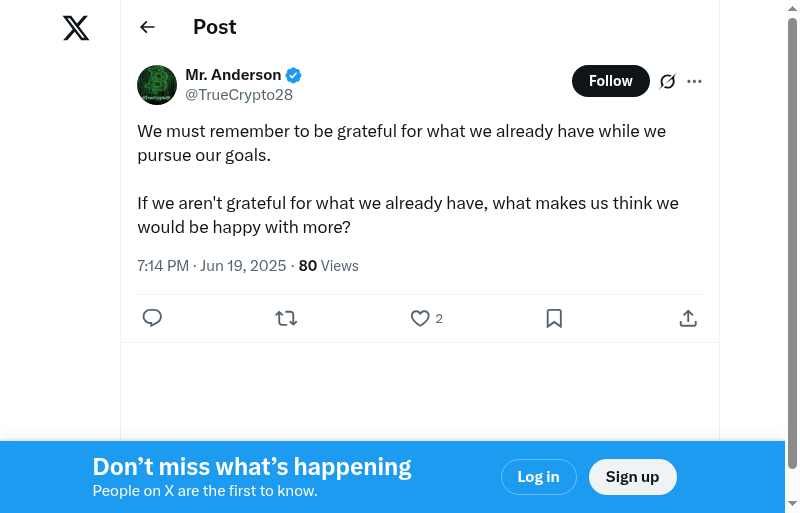800x513 pixels.
Task: Click the page's vertical scrollbar thumb
Action: 792,240
